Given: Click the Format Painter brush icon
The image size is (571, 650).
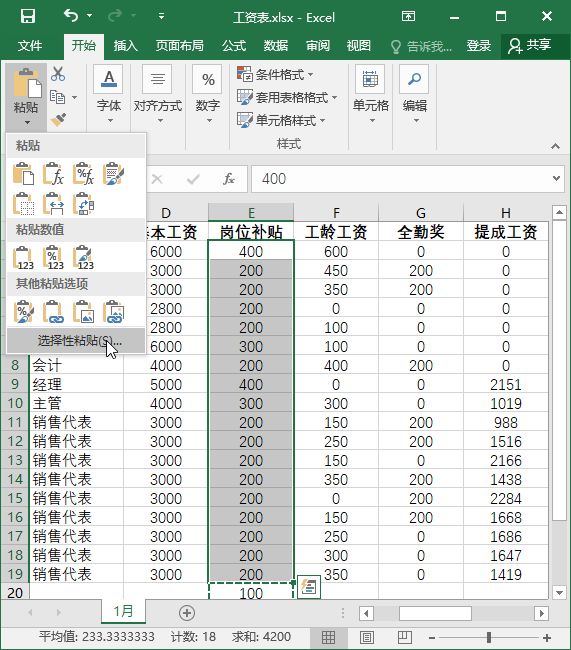Looking at the screenshot, I should 58,119.
